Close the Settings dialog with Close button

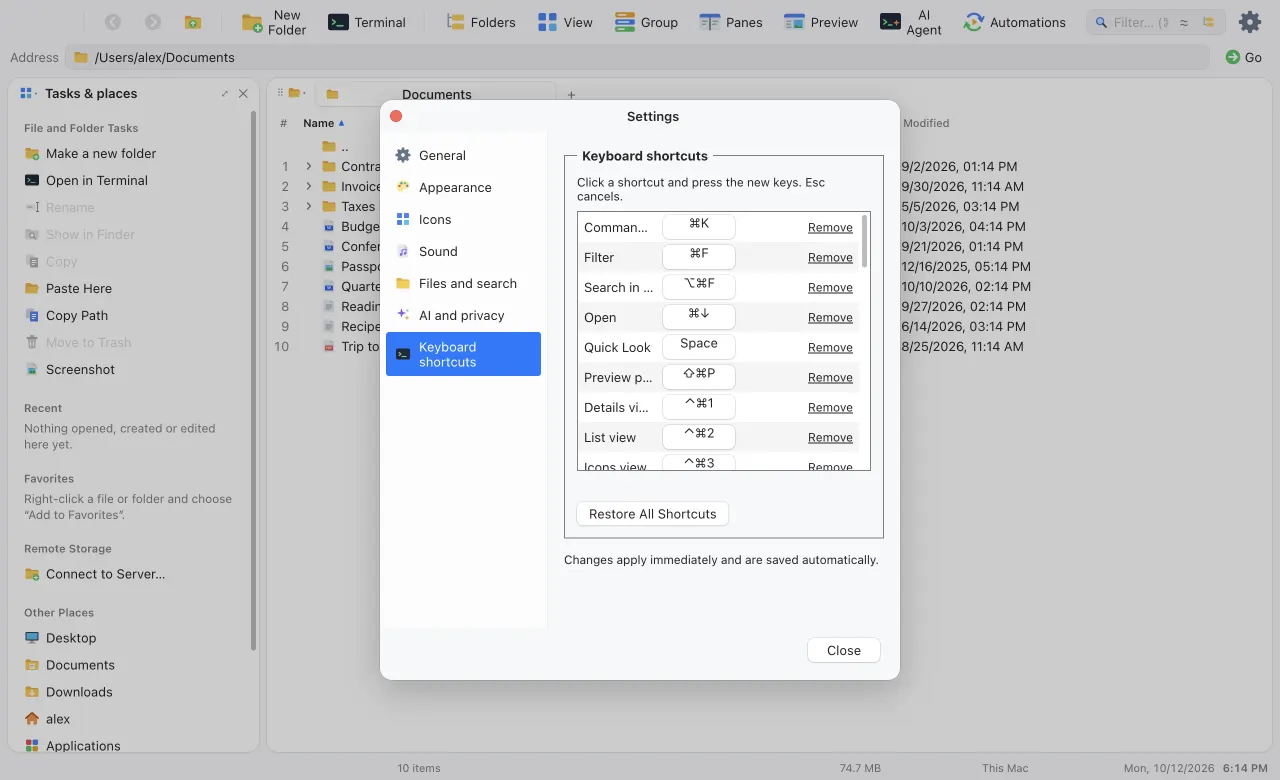(x=844, y=650)
